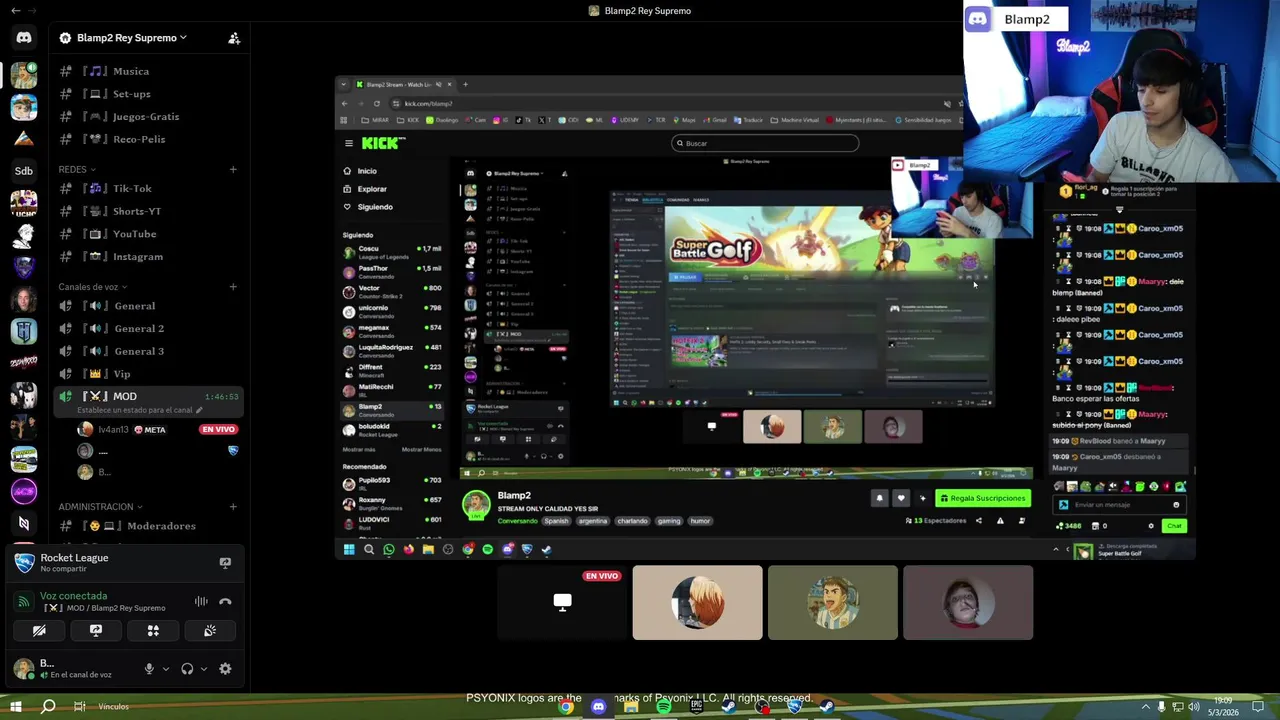Select the orange-haired avatar participant tile
Image resolution: width=1280 pixels, height=720 pixels.
click(697, 602)
